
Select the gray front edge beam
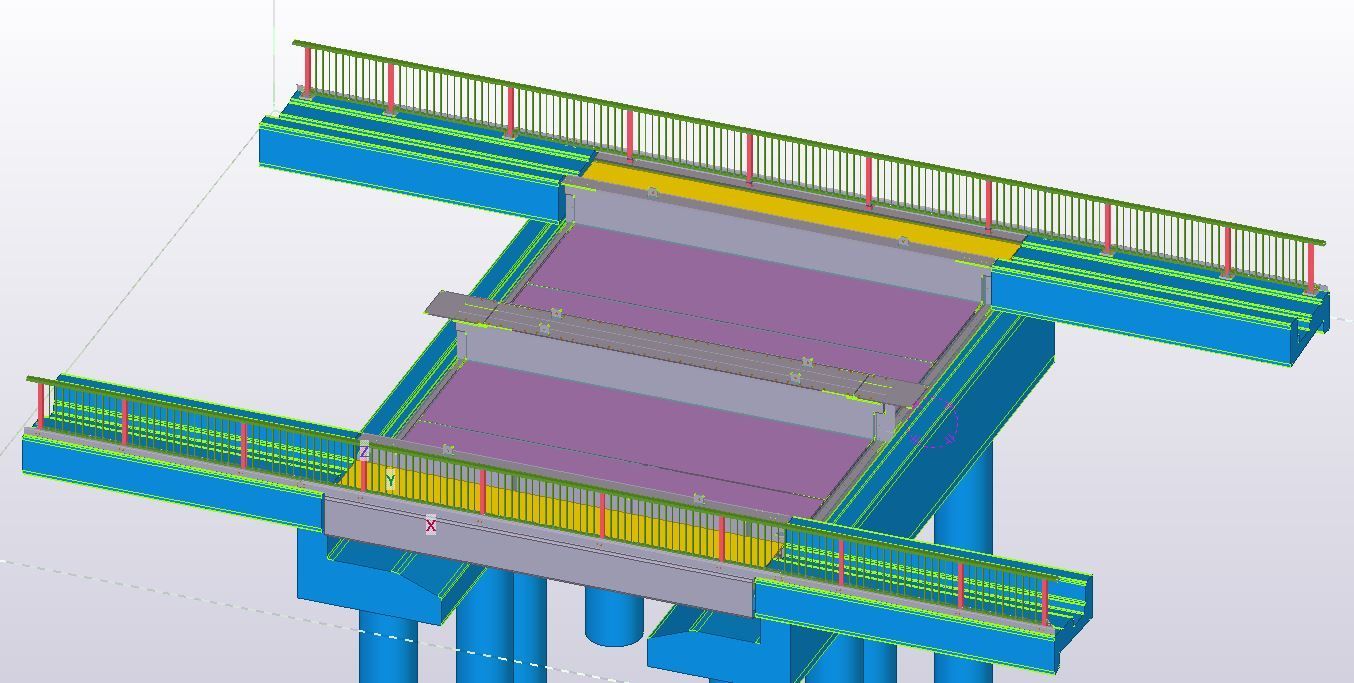pyautogui.click(x=540, y=555)
